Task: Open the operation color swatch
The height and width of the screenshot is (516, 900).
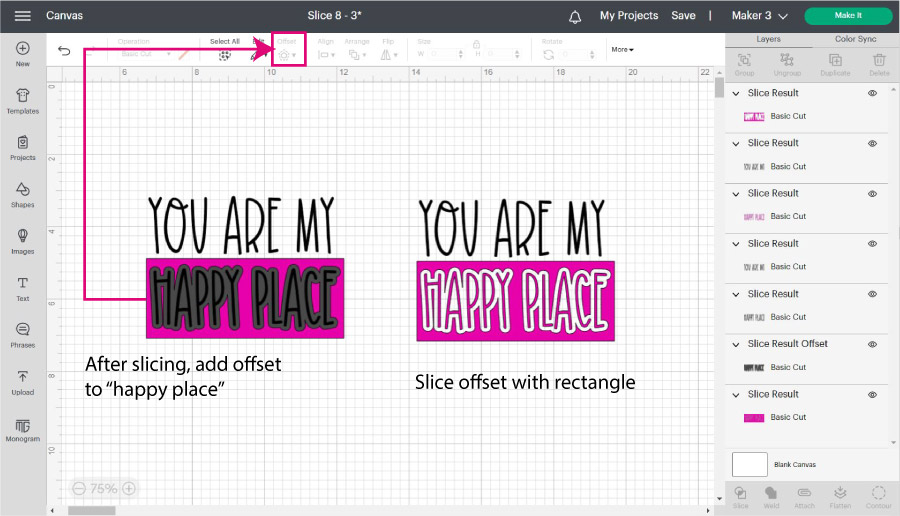Action: [183, 55]
